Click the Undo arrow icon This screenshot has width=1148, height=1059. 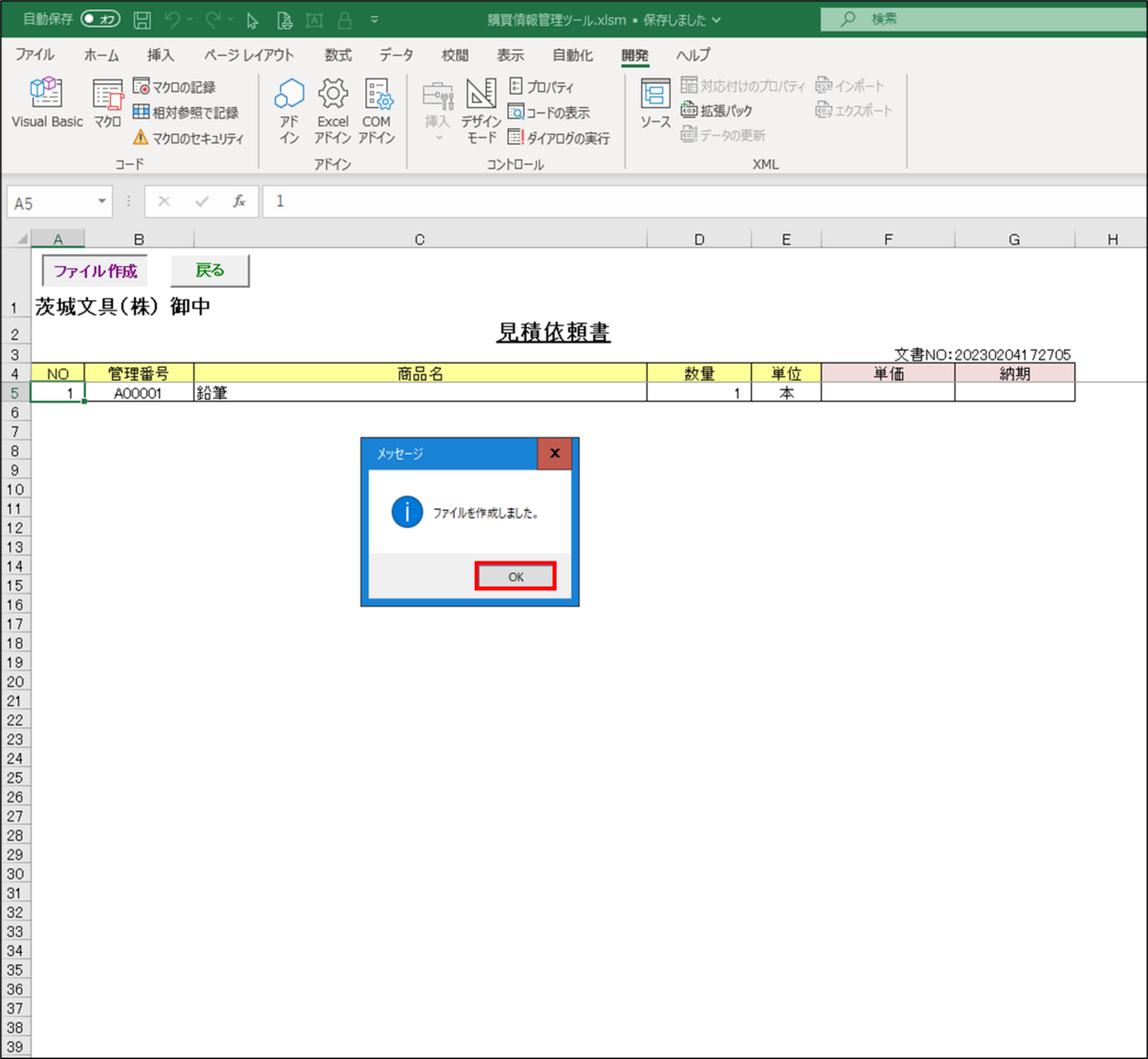(172, 19)
